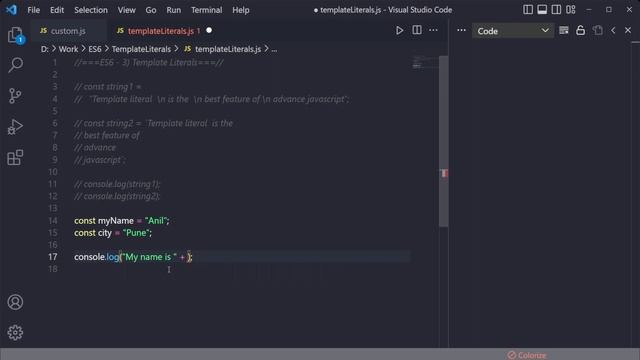This screenshot has height=360, width=640.
Task: Select the Code output channel dropdown
Action: coord(513,31)
